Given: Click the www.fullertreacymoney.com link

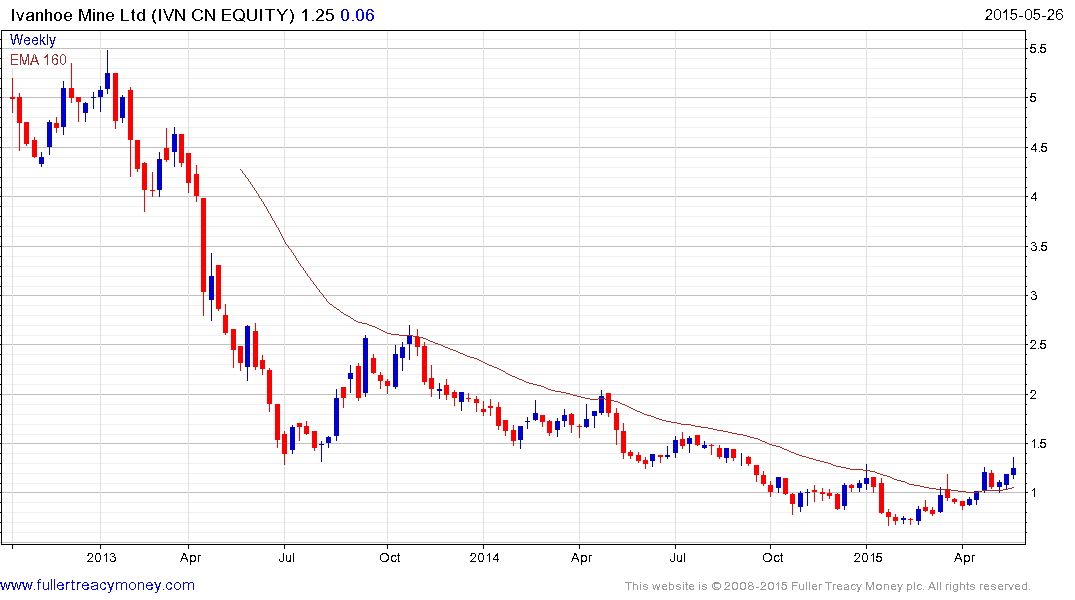Looking at the screenshot, I should pos(97,585).
